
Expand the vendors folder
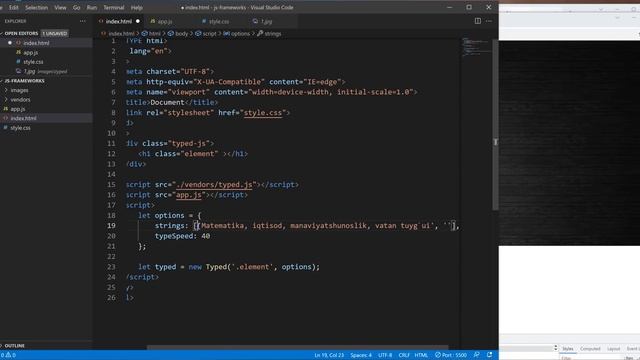click(x=20, y=100)
